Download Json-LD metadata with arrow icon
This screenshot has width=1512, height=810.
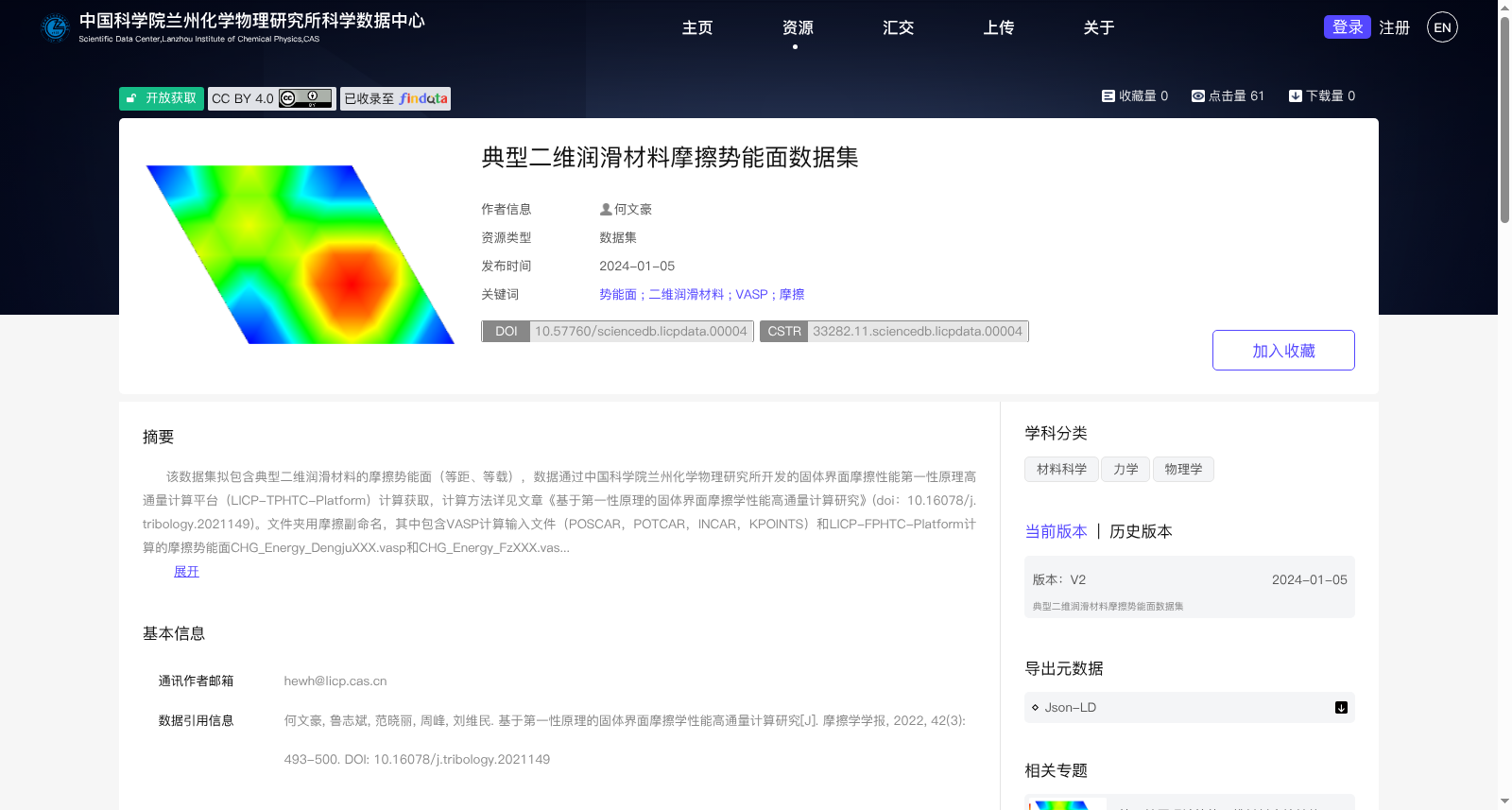pos(1341,707)
